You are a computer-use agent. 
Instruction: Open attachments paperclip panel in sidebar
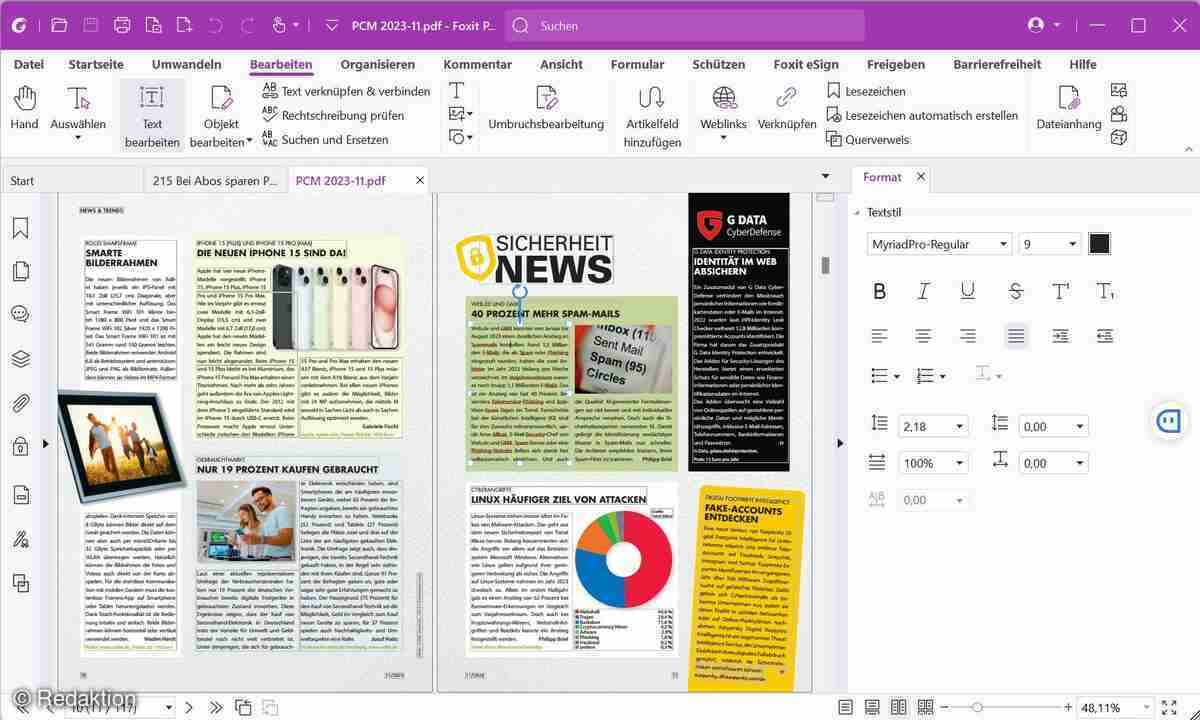click(x=20, y=403)
